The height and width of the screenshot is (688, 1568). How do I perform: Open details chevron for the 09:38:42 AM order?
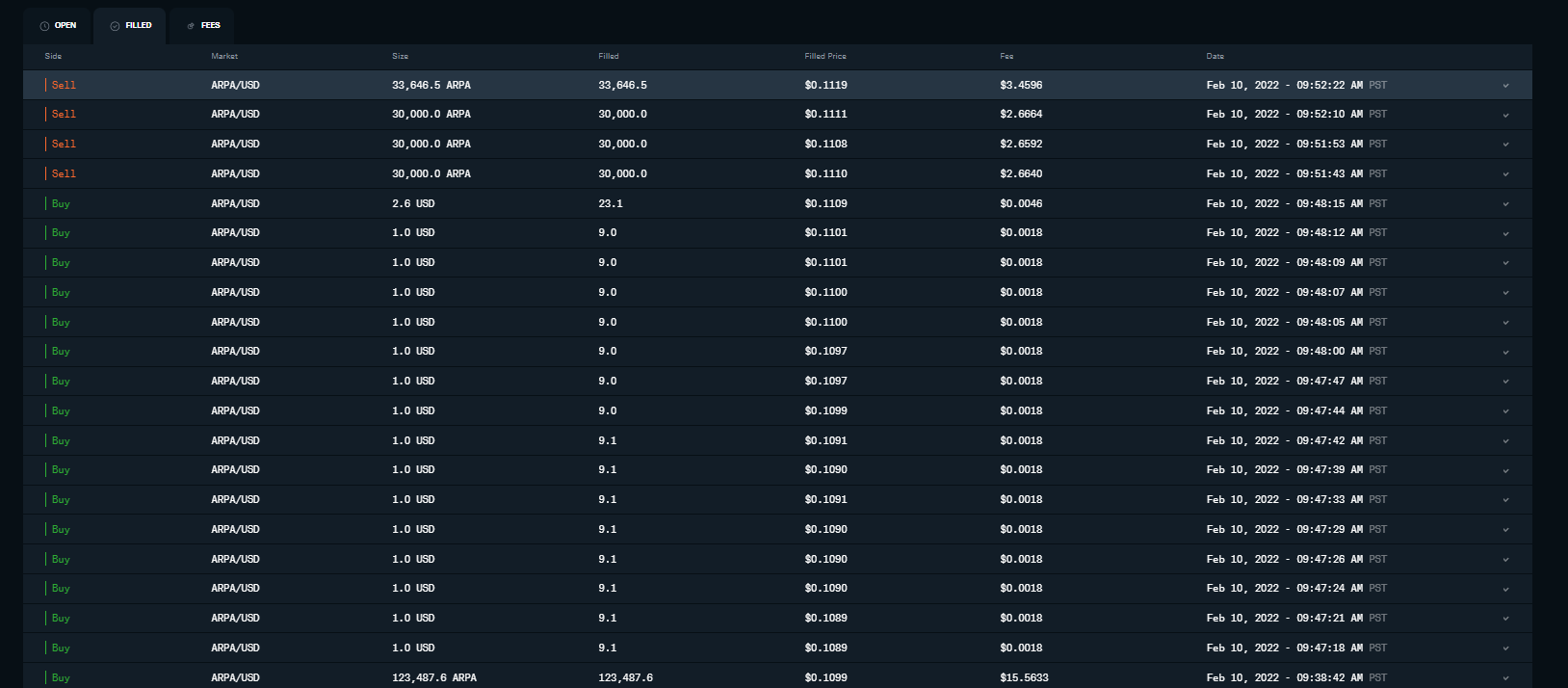coord(1505,678)
